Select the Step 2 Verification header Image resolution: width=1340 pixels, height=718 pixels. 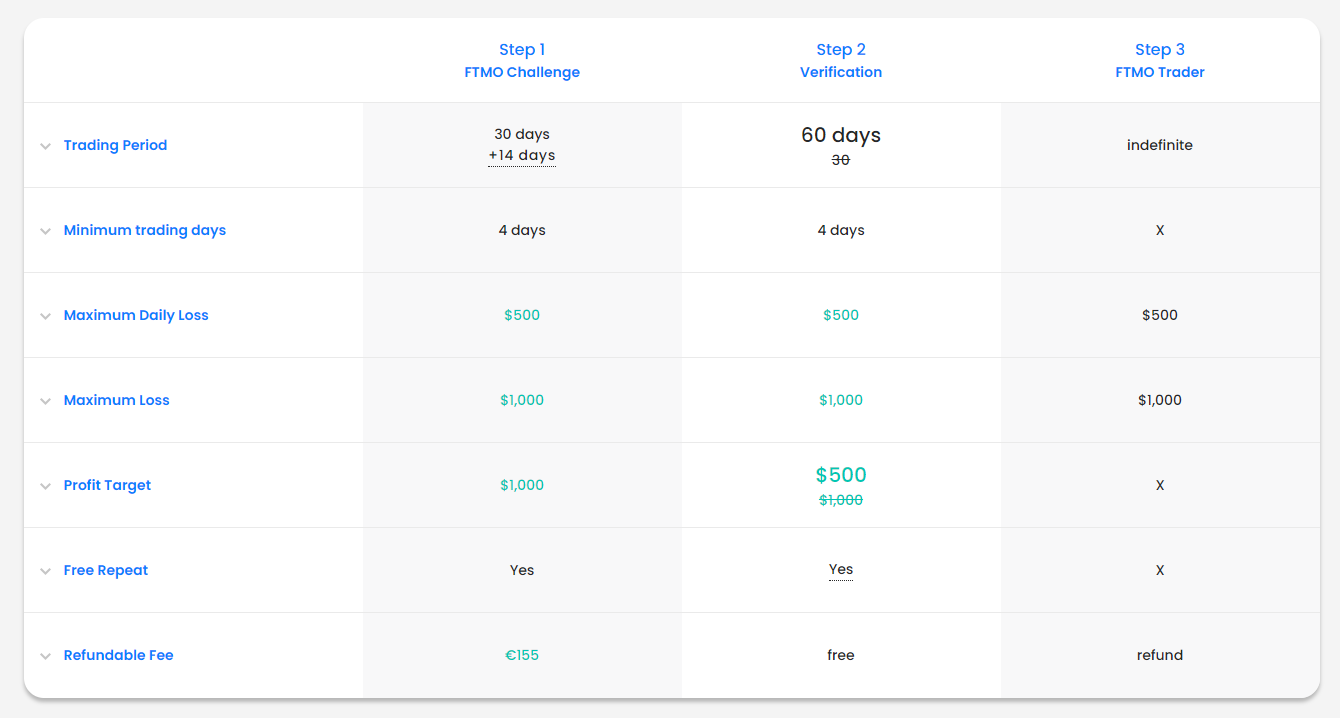click(x=841, y=61)
